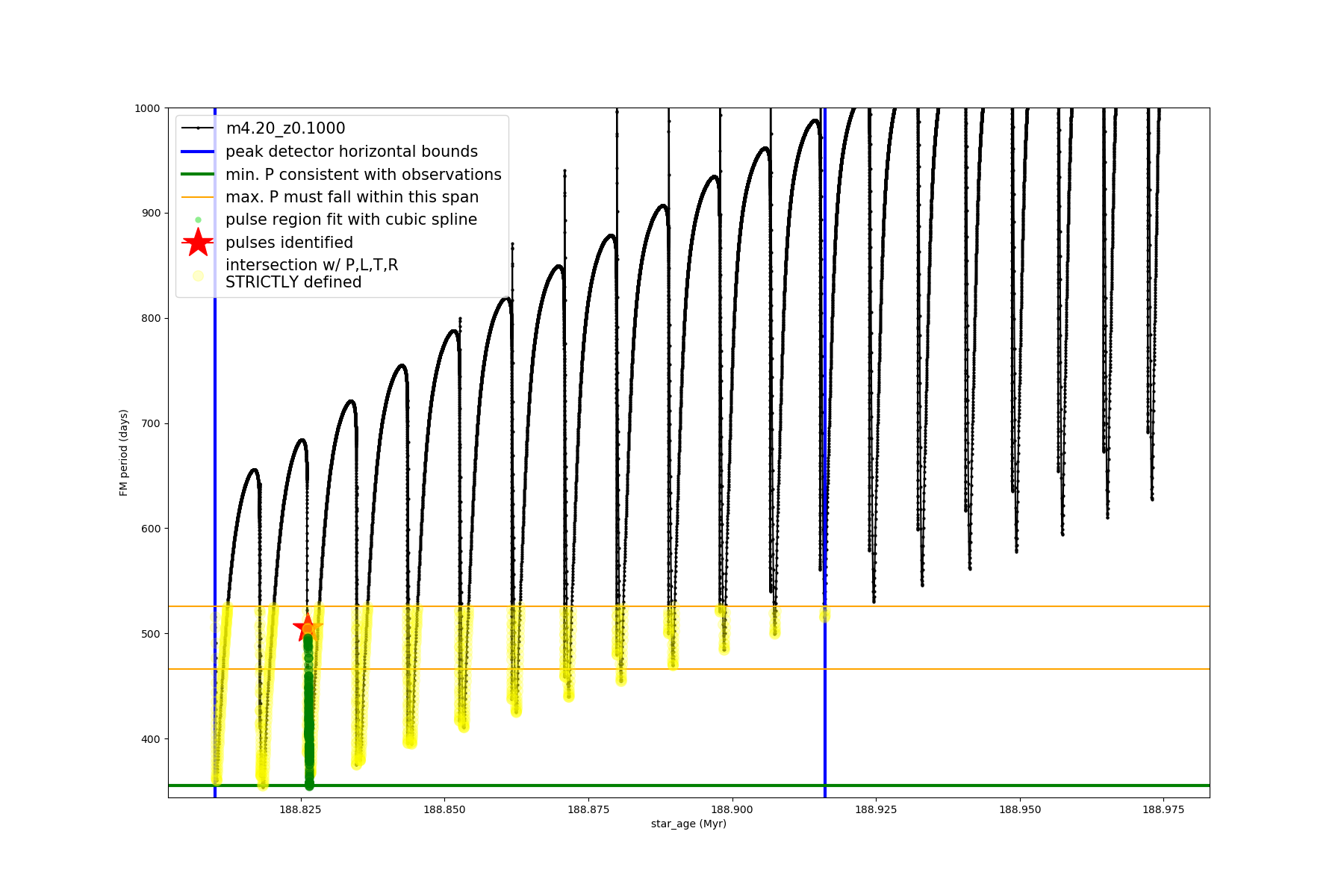Click the yellow circle icon in the legend
This screenshot has width=1344, height=896.
(198, 276)
